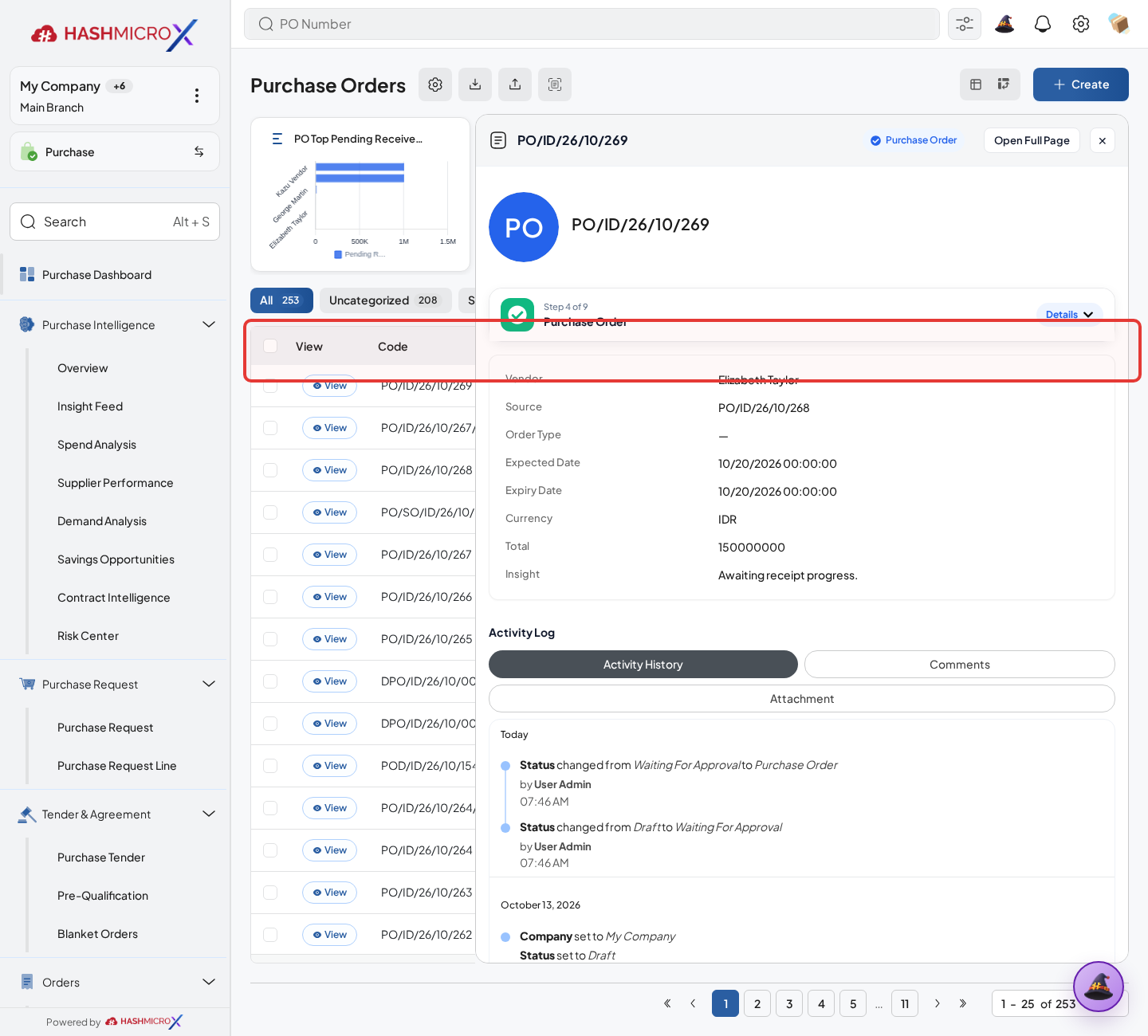
Task: Click the company three-dot menu
Action: 197,96
